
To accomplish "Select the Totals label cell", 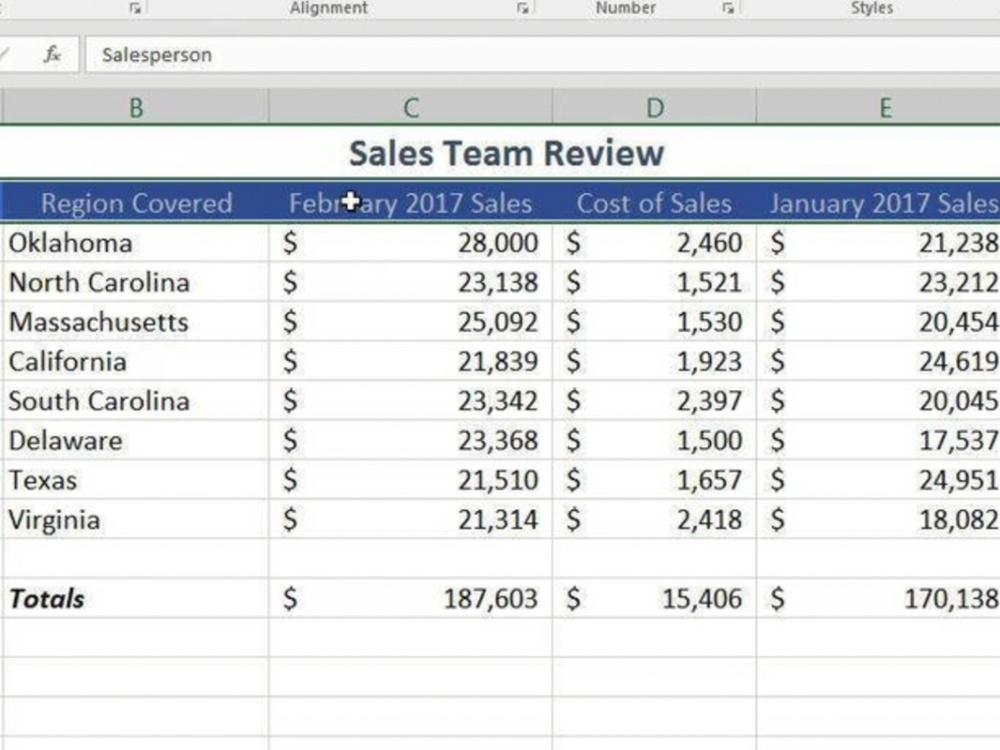I will [136, 598].
